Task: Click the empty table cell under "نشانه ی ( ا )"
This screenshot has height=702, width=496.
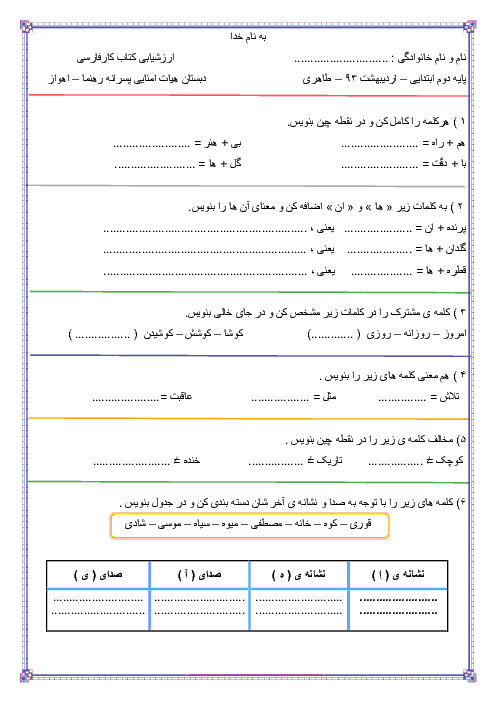Action: pos(398,609)
